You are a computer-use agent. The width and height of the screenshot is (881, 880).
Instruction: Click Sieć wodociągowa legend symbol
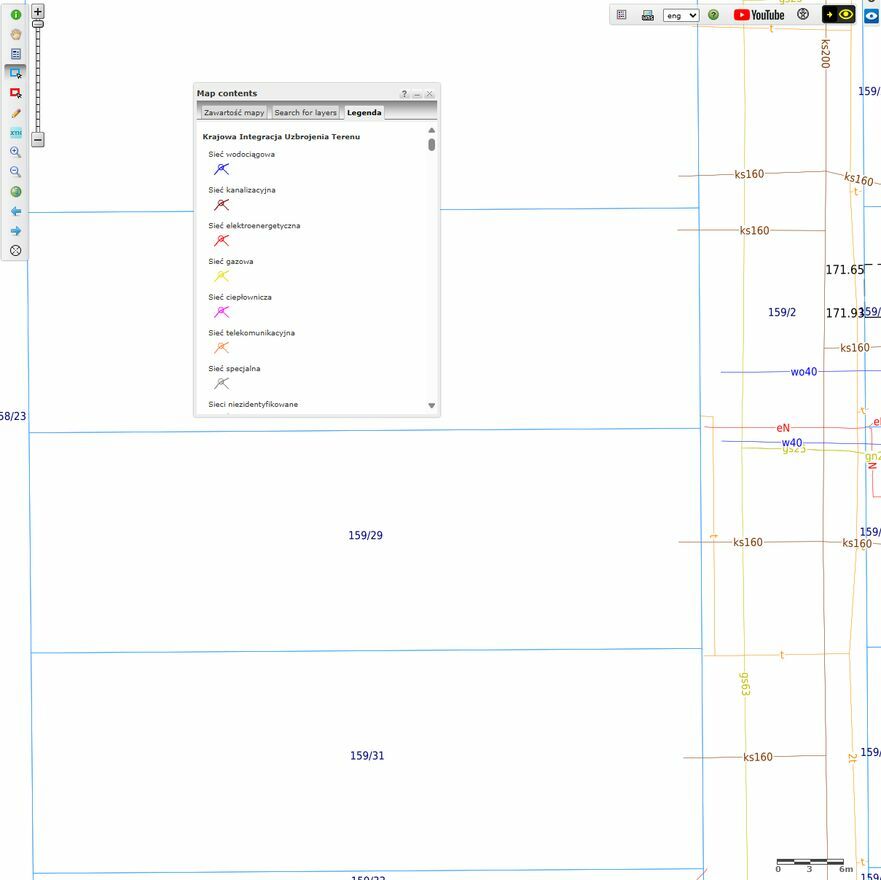tap(221, 169)
